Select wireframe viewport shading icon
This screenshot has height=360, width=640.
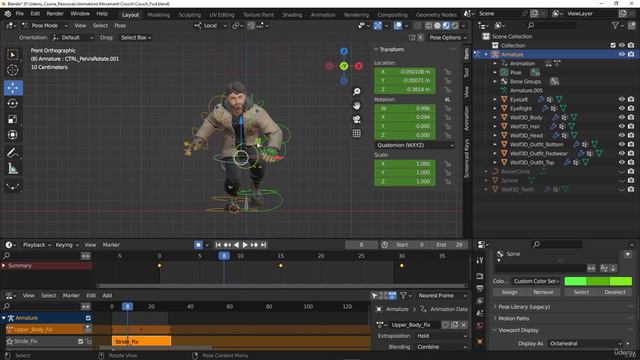coord(429,25)
